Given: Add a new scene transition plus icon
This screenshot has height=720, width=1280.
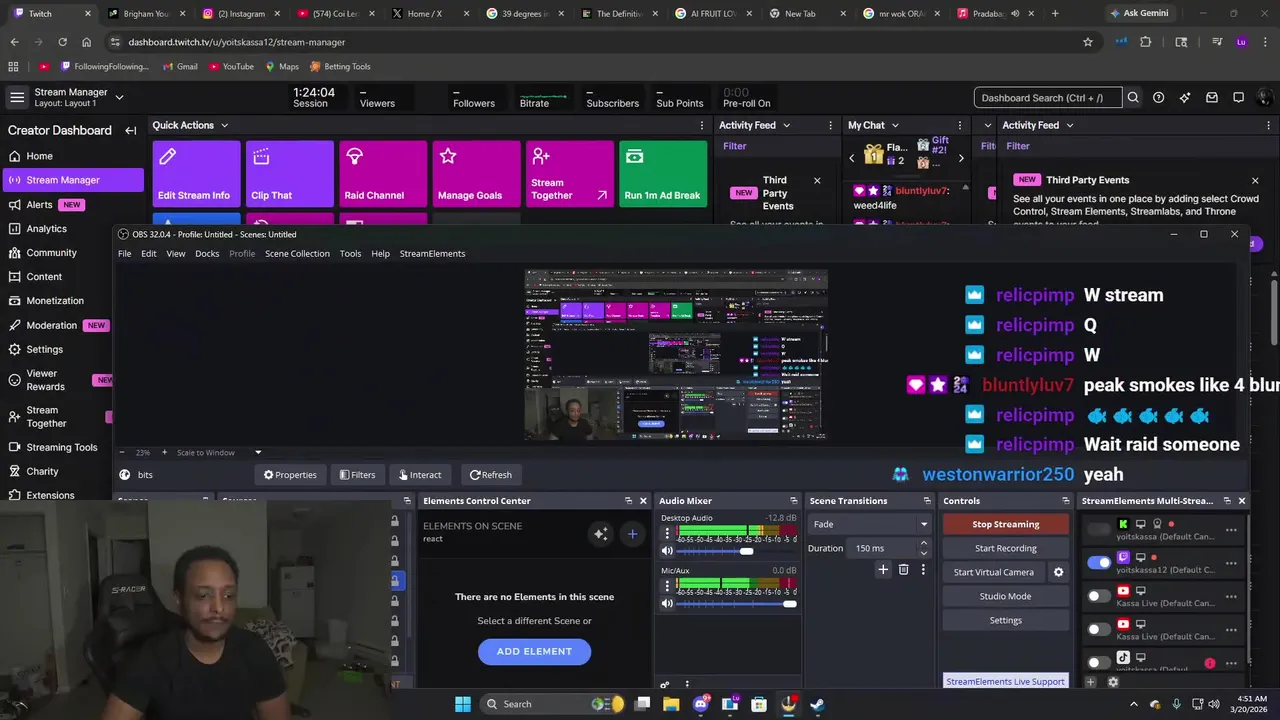Looking at the screenshot, I should point(883,569).
